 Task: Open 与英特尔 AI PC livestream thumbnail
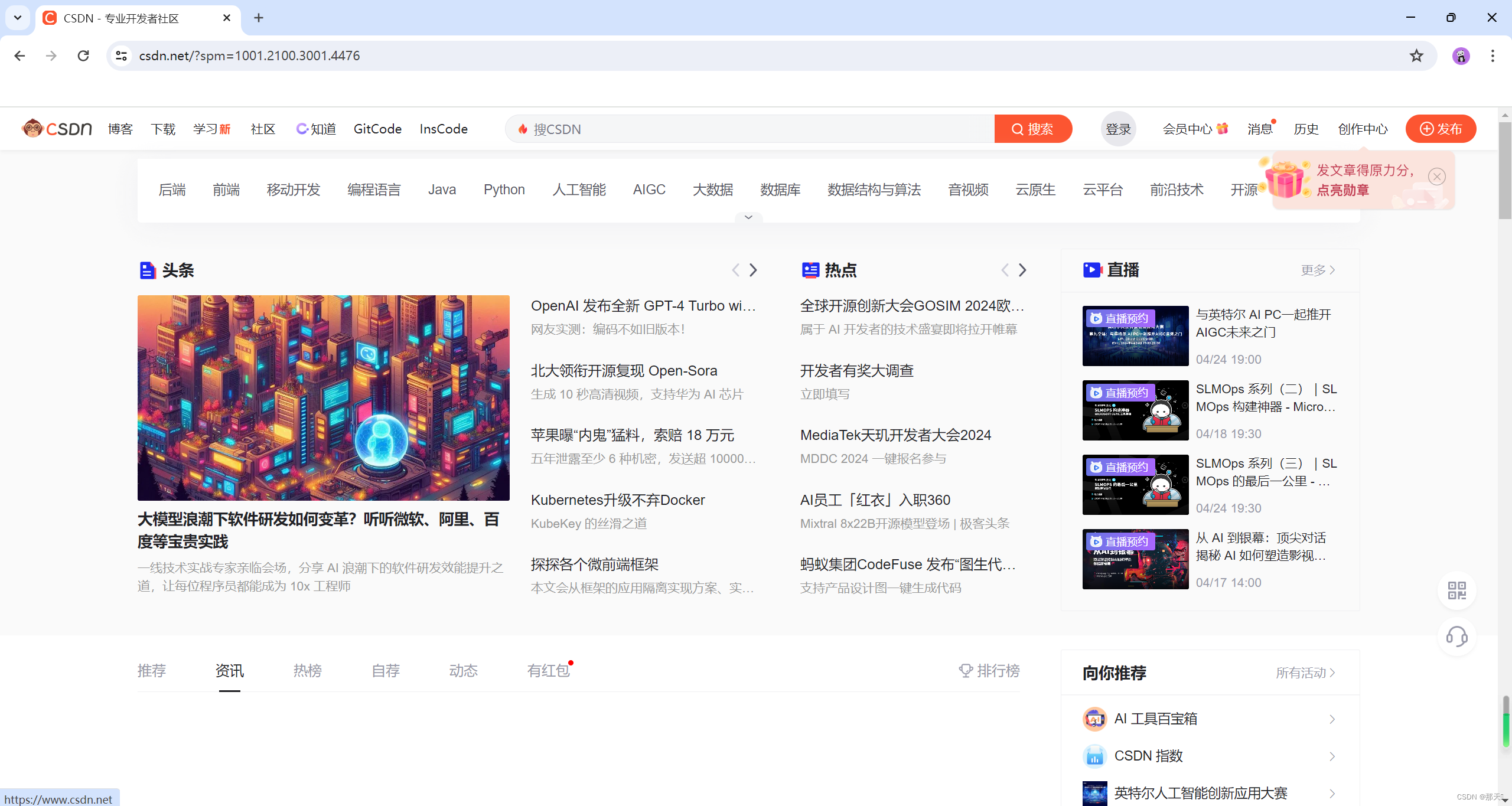(1135, 335)
